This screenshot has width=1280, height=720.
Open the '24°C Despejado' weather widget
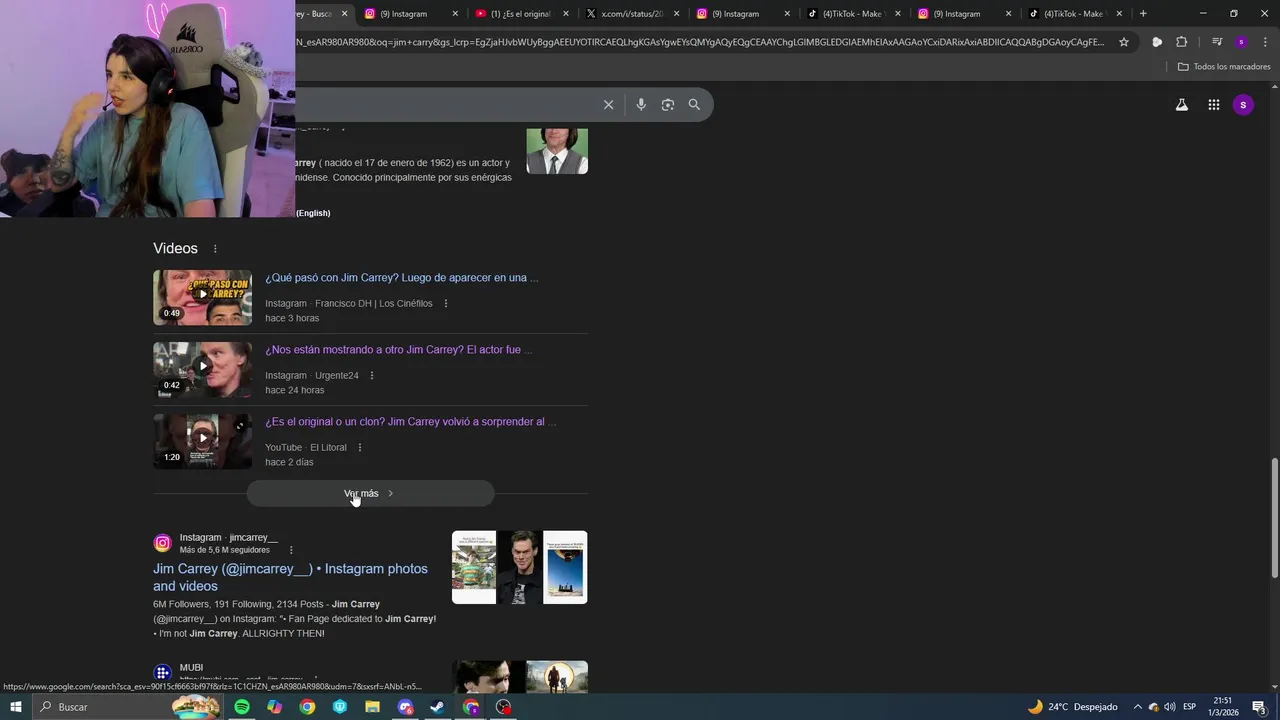[1073, 707]
